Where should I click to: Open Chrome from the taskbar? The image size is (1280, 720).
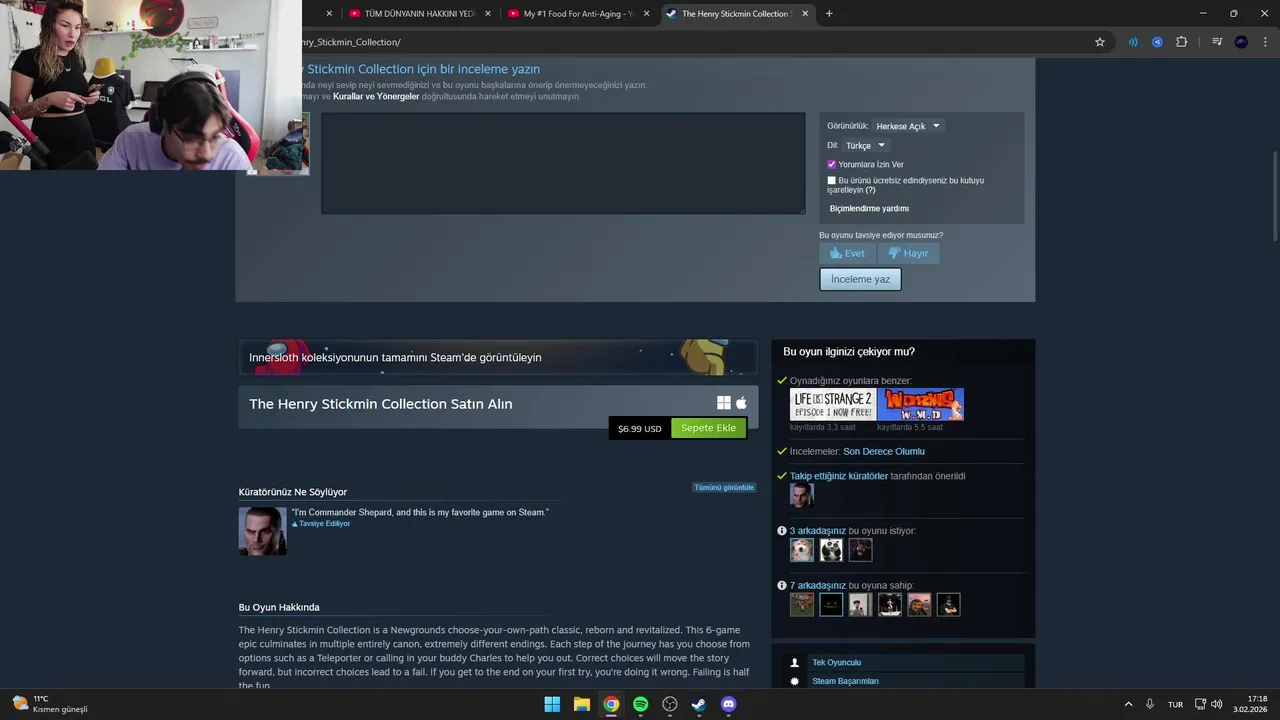pyautogui.click(x=611, y=704)
